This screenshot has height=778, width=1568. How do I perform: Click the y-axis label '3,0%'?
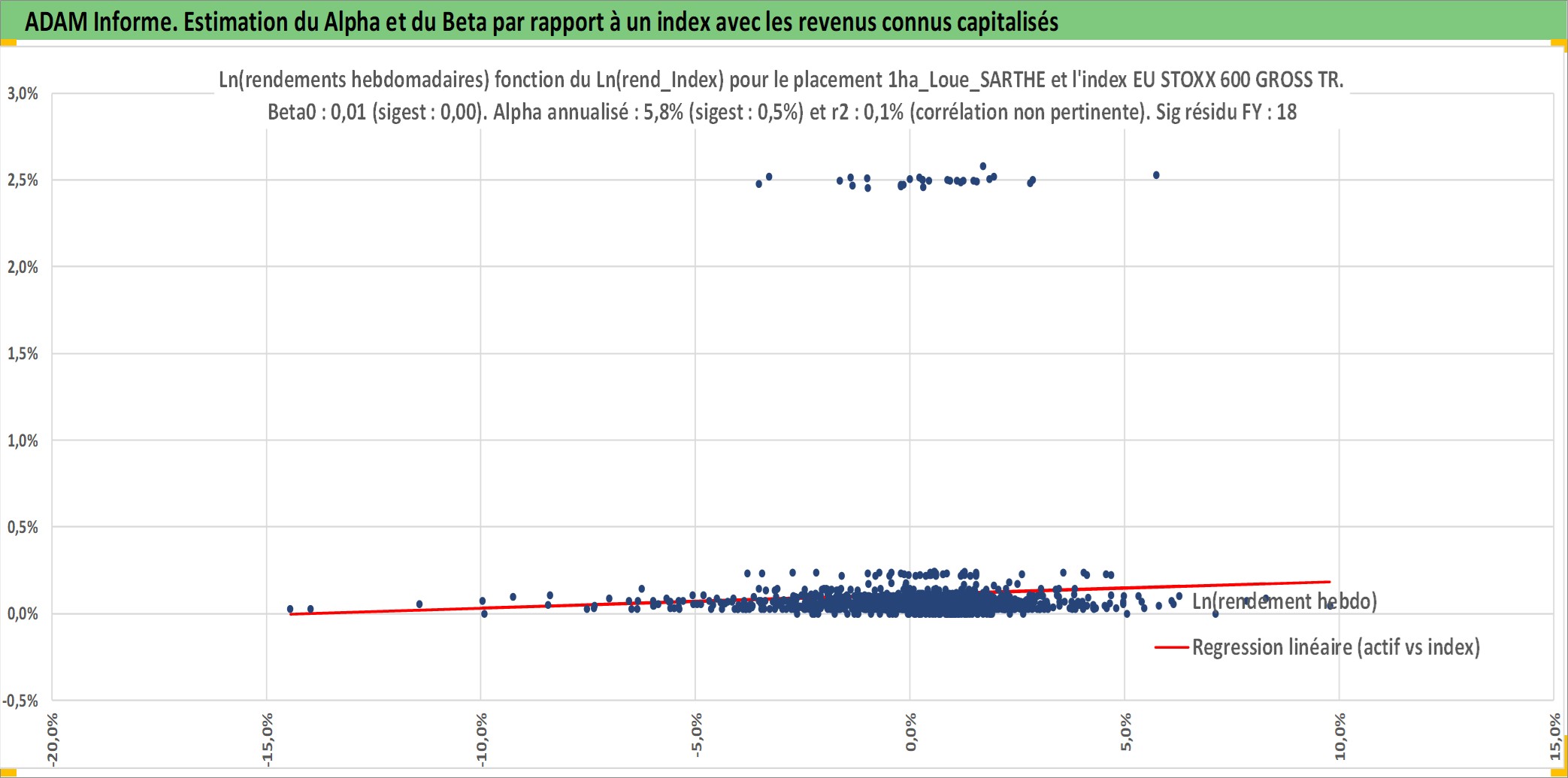(x=23, y=93)
